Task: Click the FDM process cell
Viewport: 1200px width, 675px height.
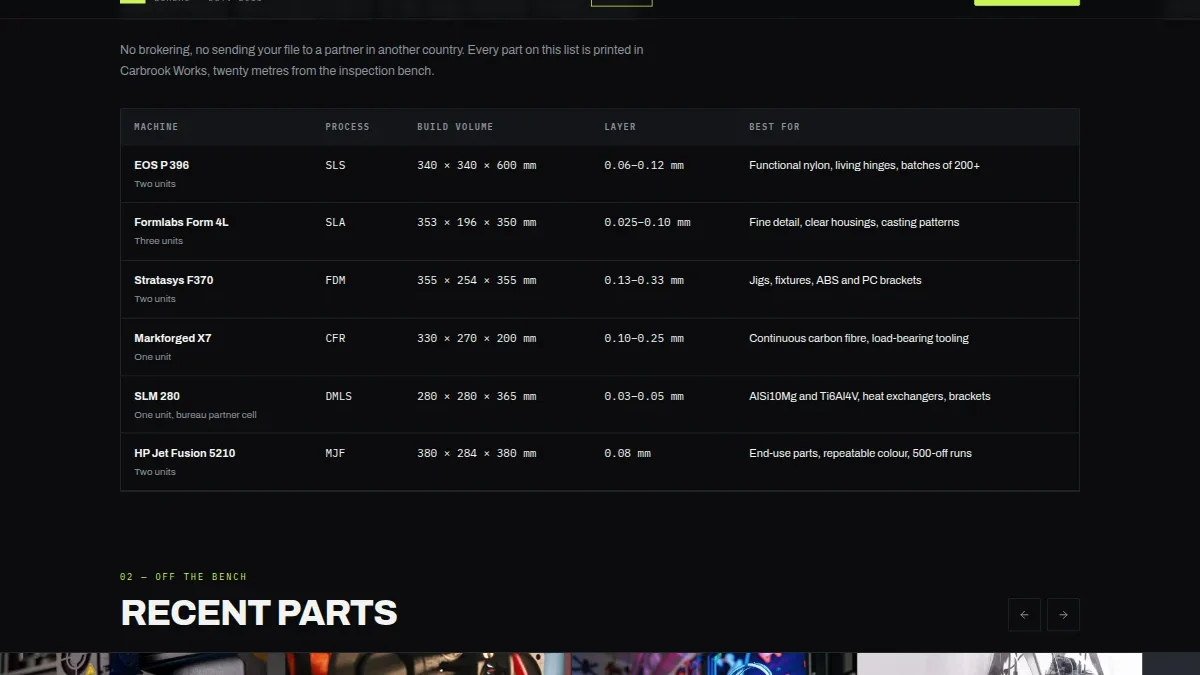Action: tap(335, 280)
